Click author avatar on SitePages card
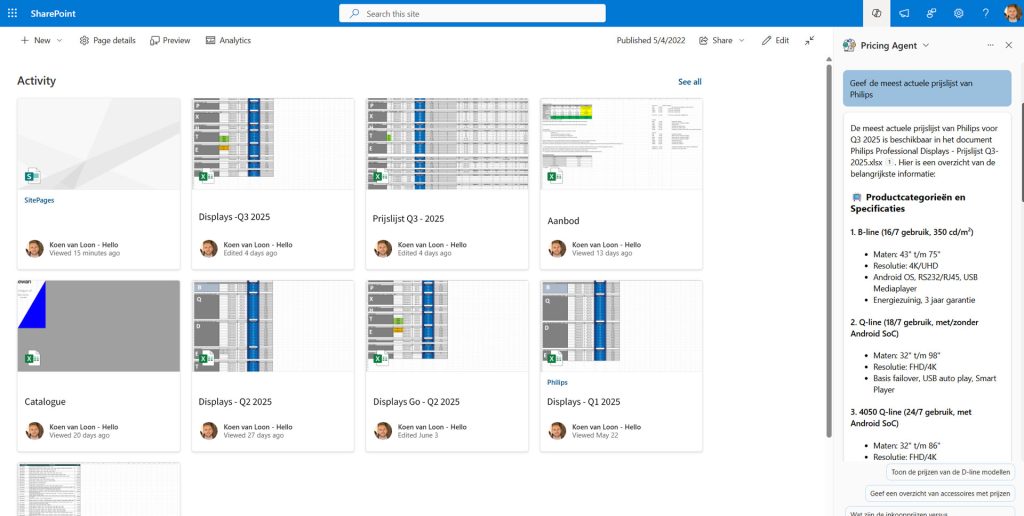Screen dimensions: 1024x516 [35, 249]
